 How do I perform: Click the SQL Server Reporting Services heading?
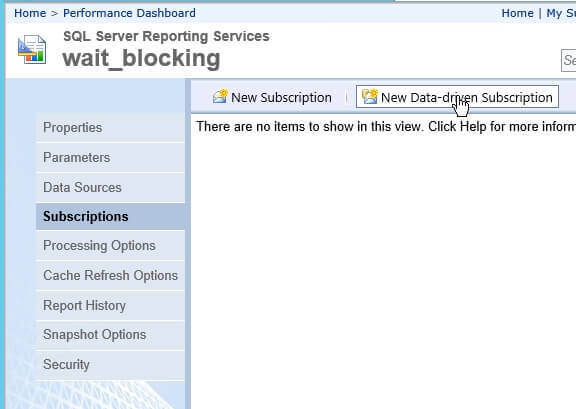point(166,36)
